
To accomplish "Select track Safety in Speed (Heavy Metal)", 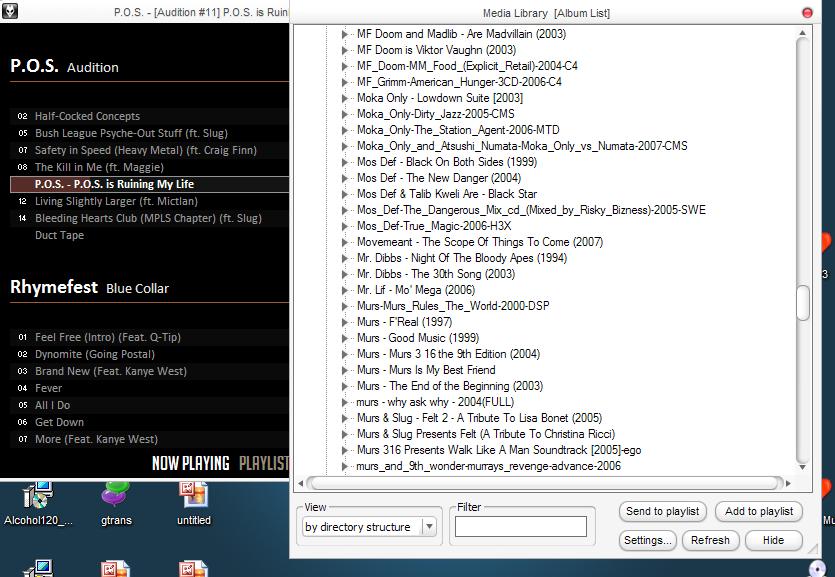I will (x=149, y=150).
